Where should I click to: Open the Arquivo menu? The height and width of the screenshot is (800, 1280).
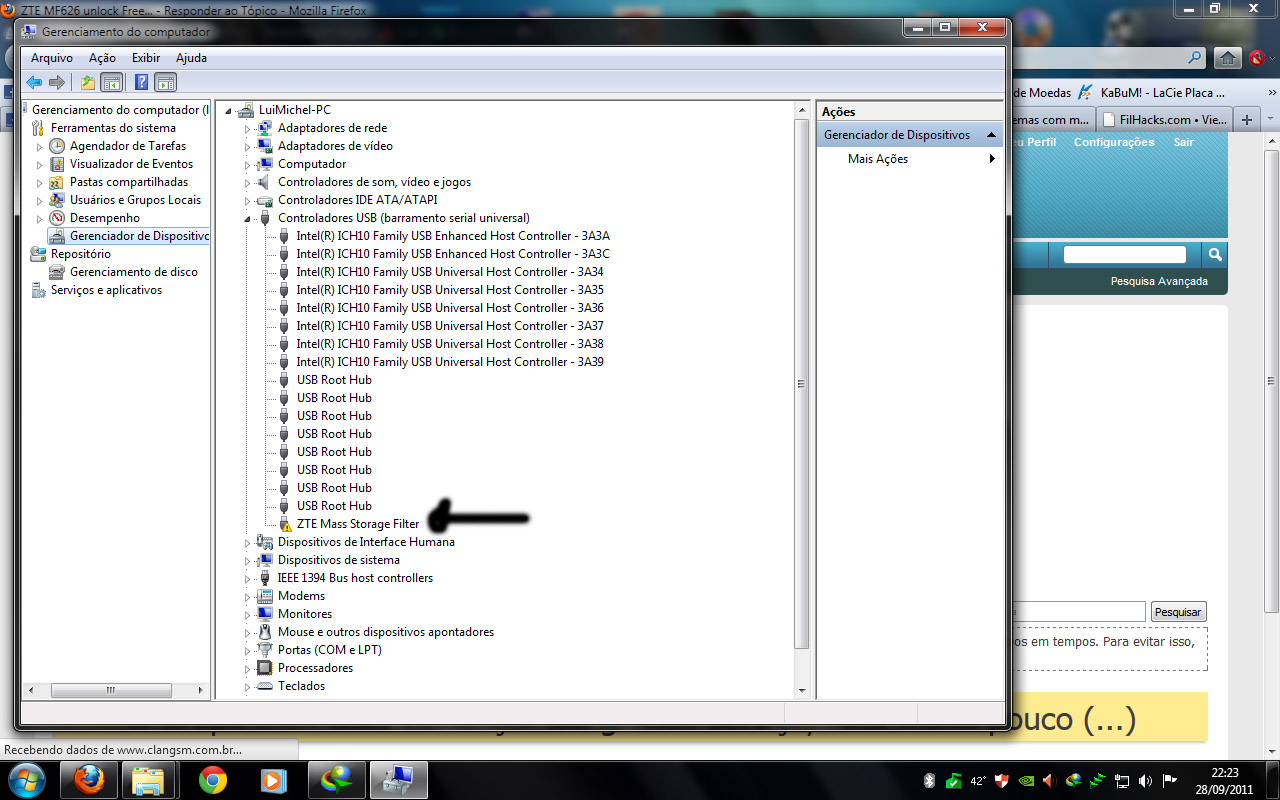[51, 58]
